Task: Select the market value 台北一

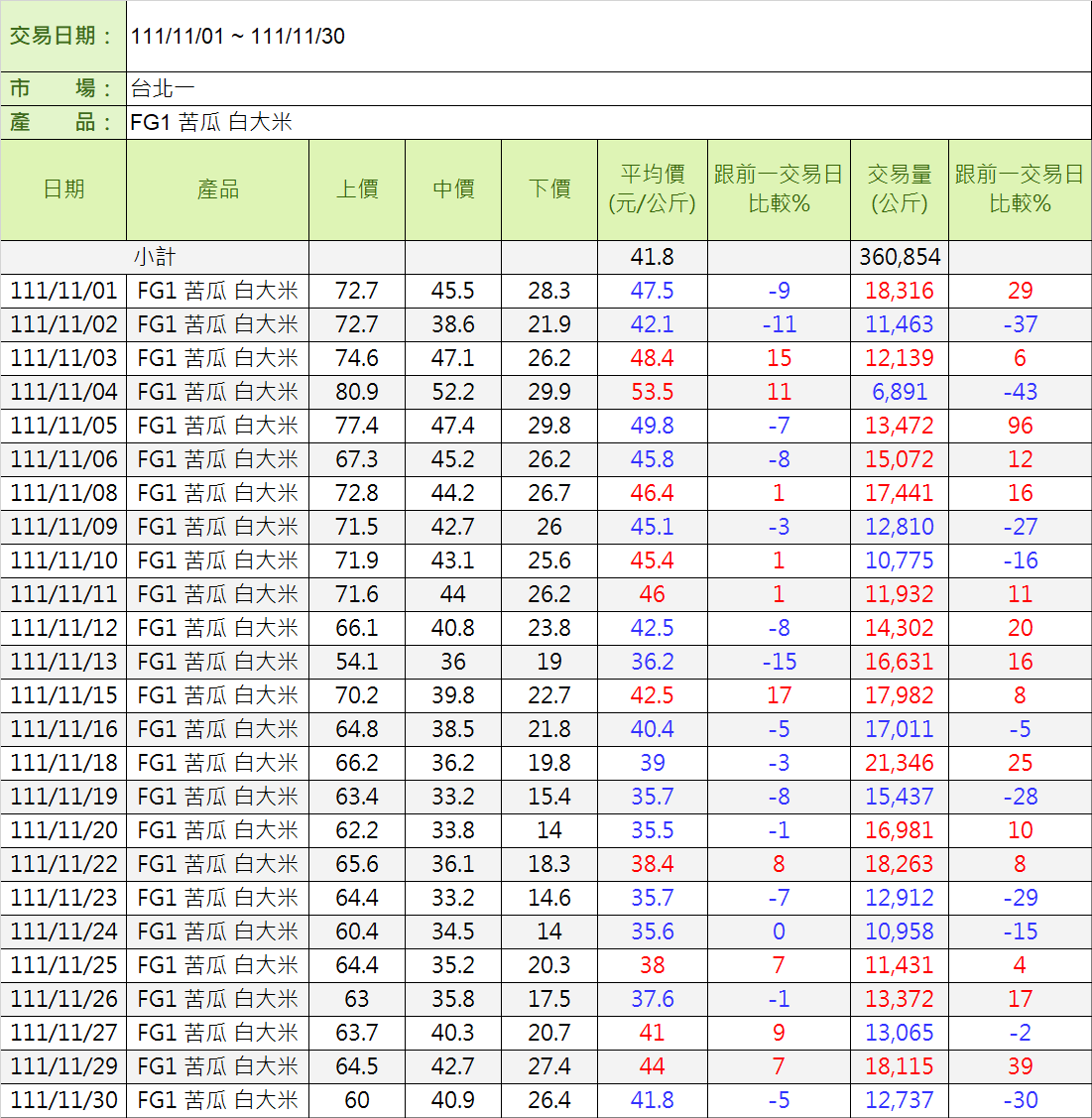Action: (164, 88)
